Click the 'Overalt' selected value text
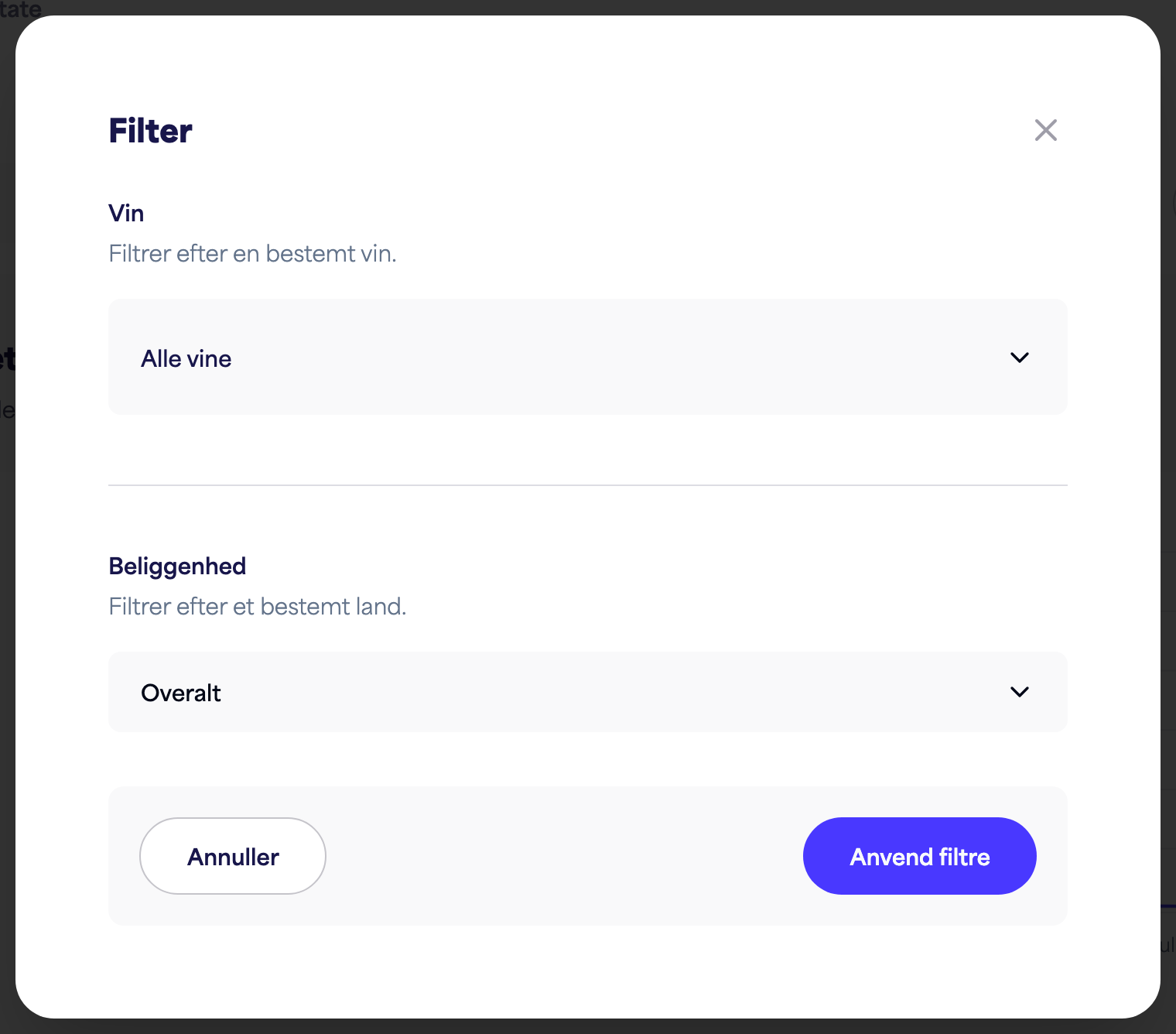The width and height of the screenshot is (1176, 1034). pyautogui.click(x=180, y=693)
